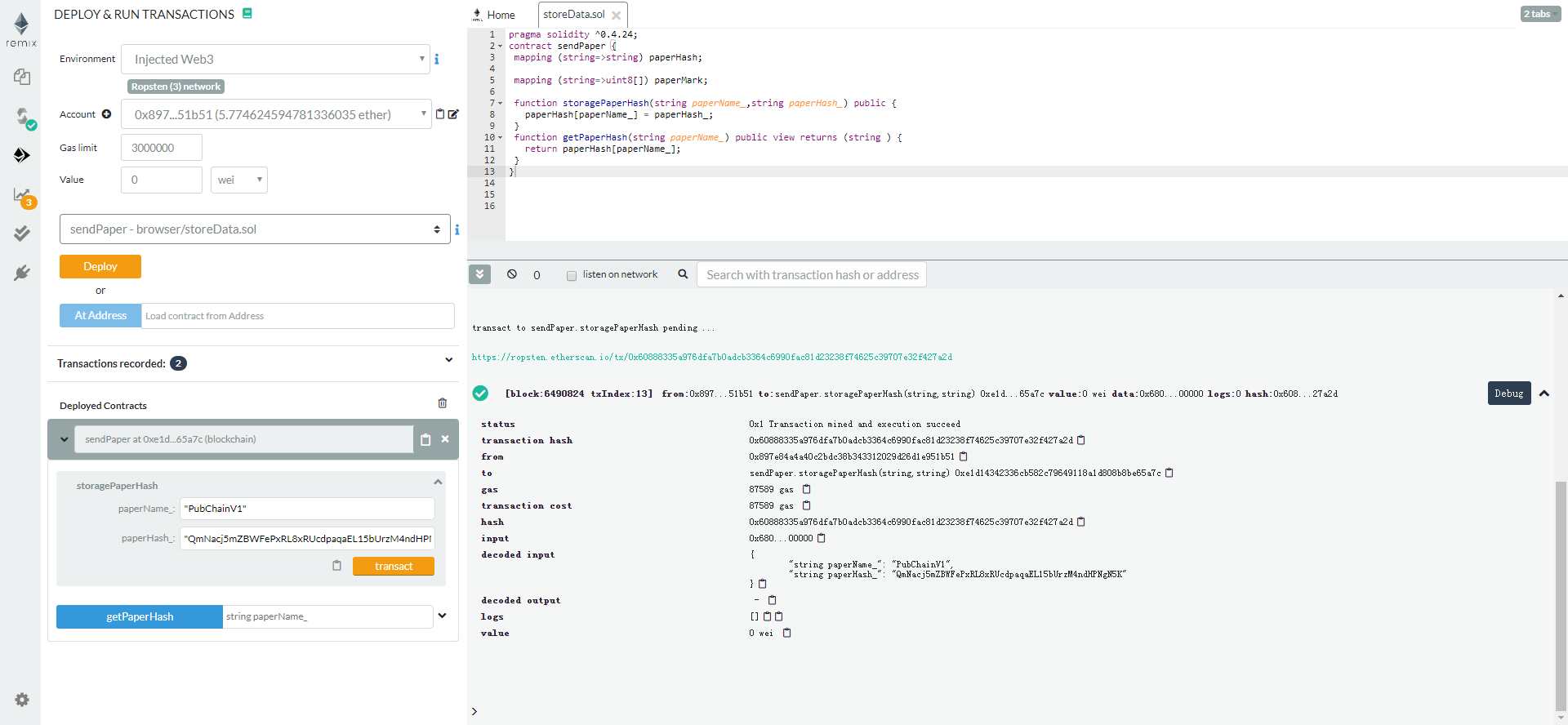Click the getPaperHash button
The height and width of the screenshot is (725, 1568).
pyautogui.click(x=140, y=616)
